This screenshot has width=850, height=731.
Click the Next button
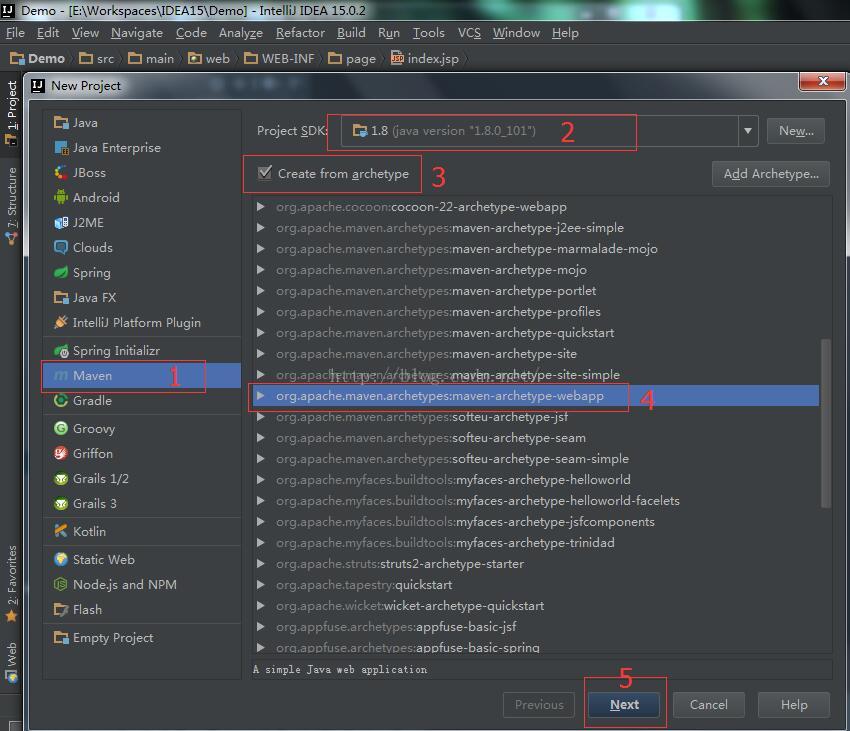pos(624,704)
